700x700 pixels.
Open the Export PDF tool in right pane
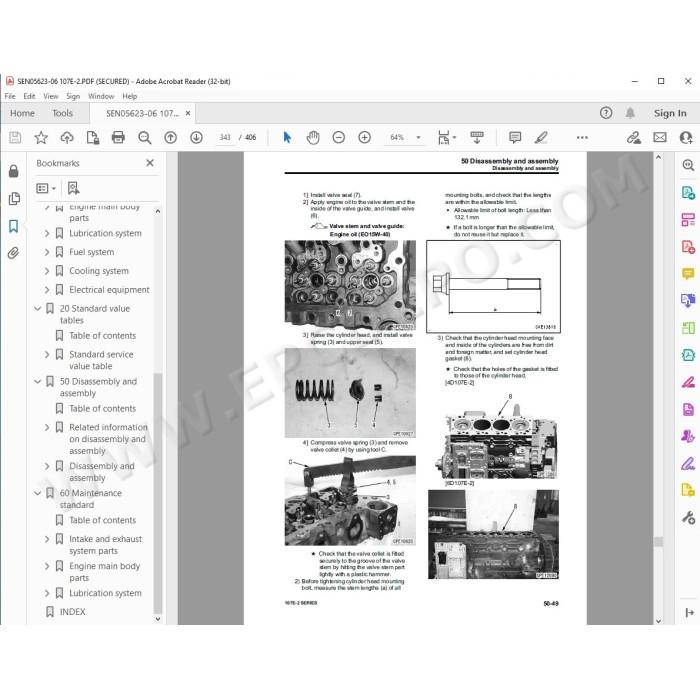[688, 193]
